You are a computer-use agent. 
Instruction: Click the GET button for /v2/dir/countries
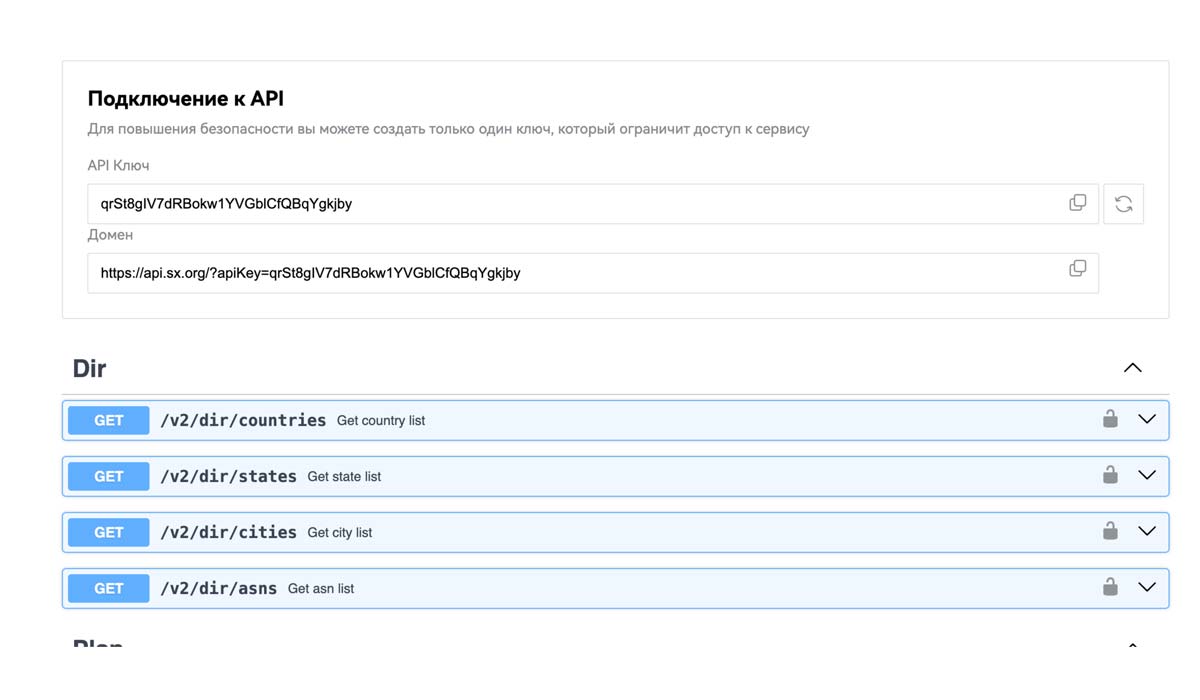(108, 421)
